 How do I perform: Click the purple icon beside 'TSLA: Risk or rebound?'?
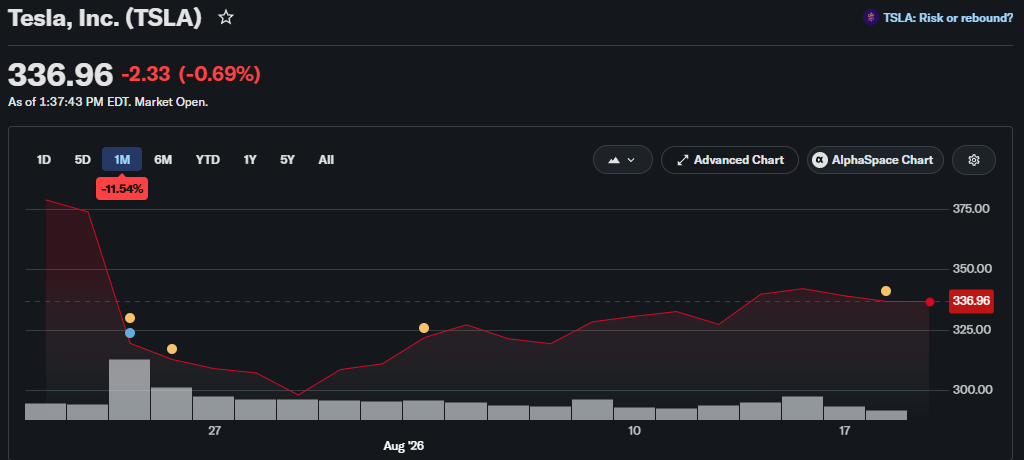[871, 18]
